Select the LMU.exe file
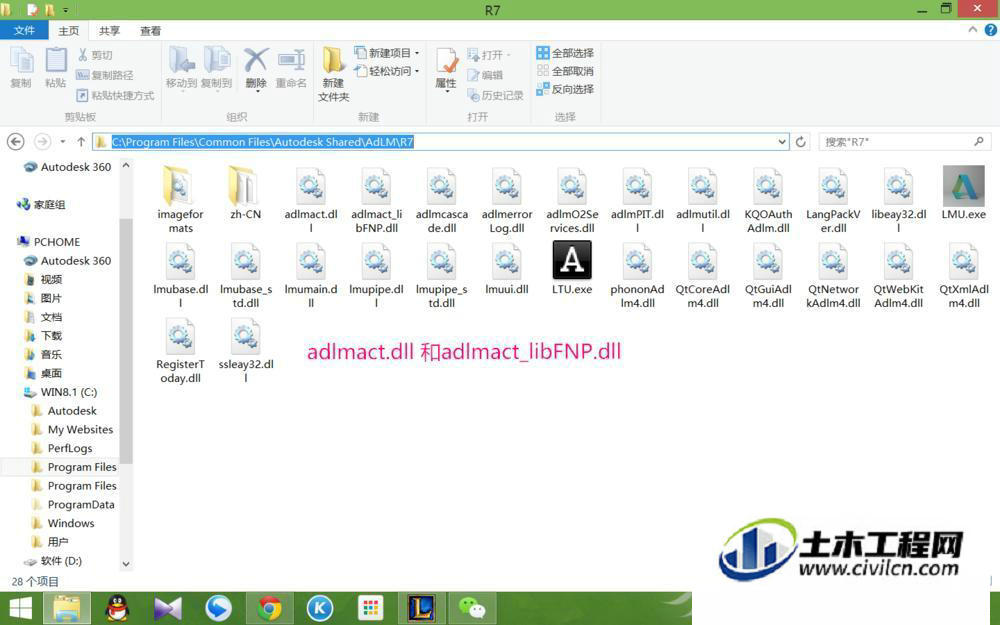 pyautogui.click(x=964, y=193)
